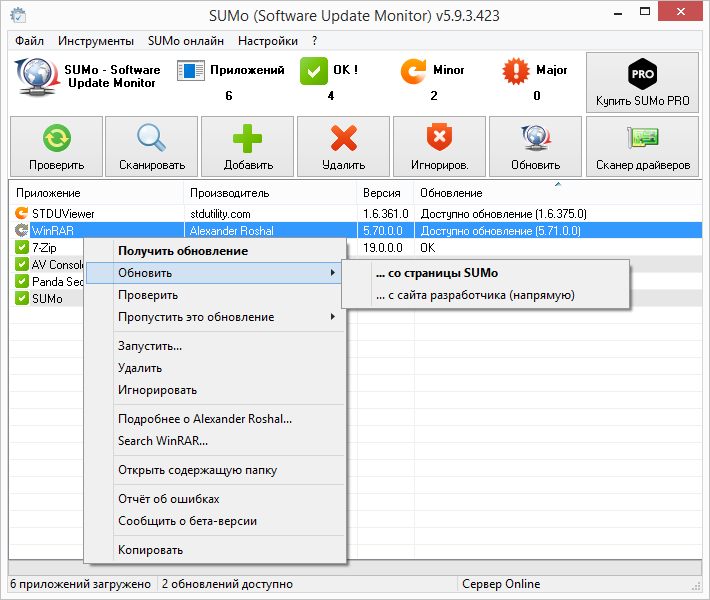The width and height of the screenshot is (710, 600).
Task: Click the Игнориров. shield button
Action: (x=440, y=146)
